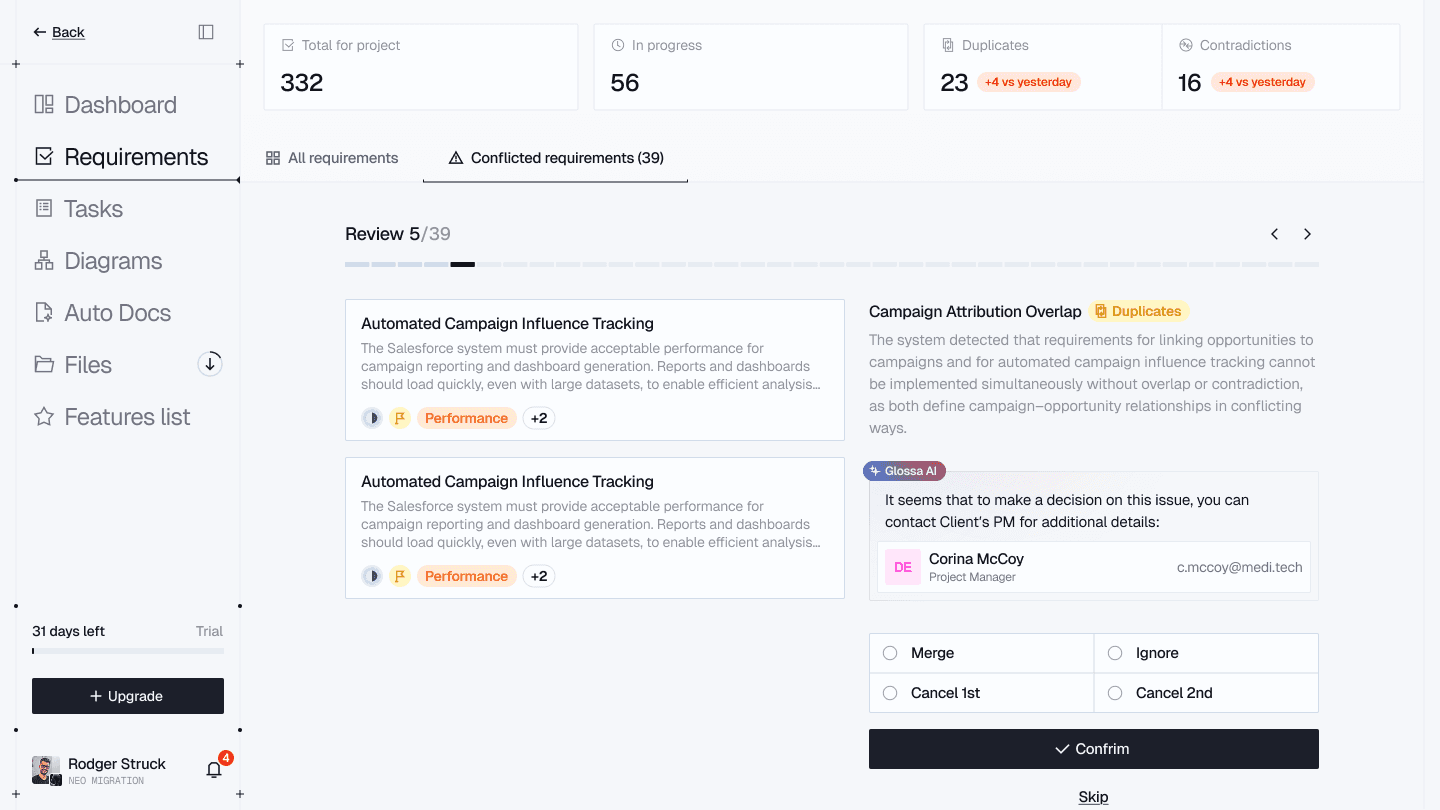Switch to the All requirements tab
Screen dimensions: 1440x810
click(x=331, y=157)
